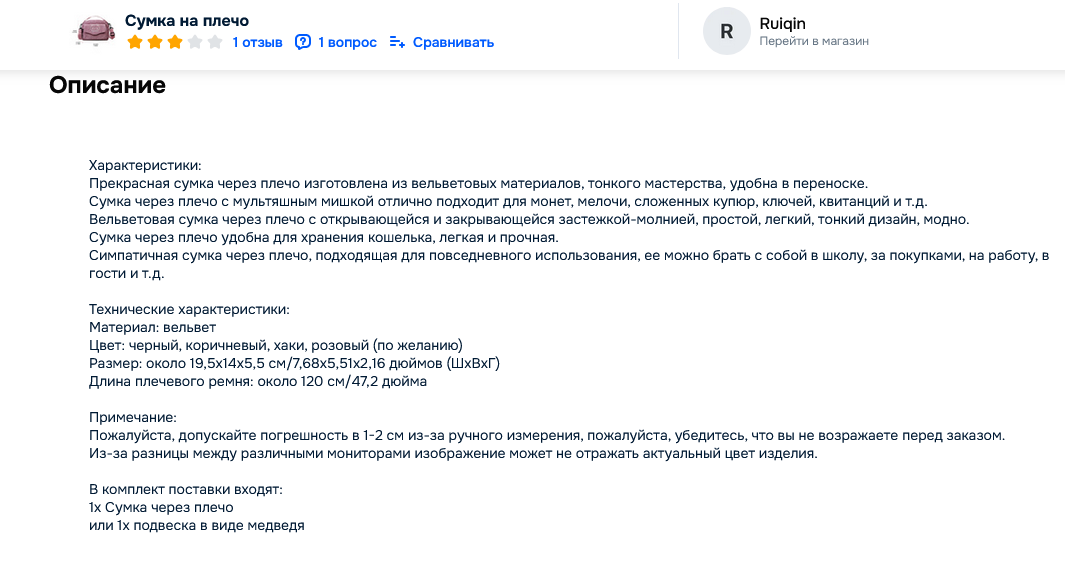Click the "Технические характеристики:" subheading
This screenshot has height=587, width=1065.
point(189,309)
